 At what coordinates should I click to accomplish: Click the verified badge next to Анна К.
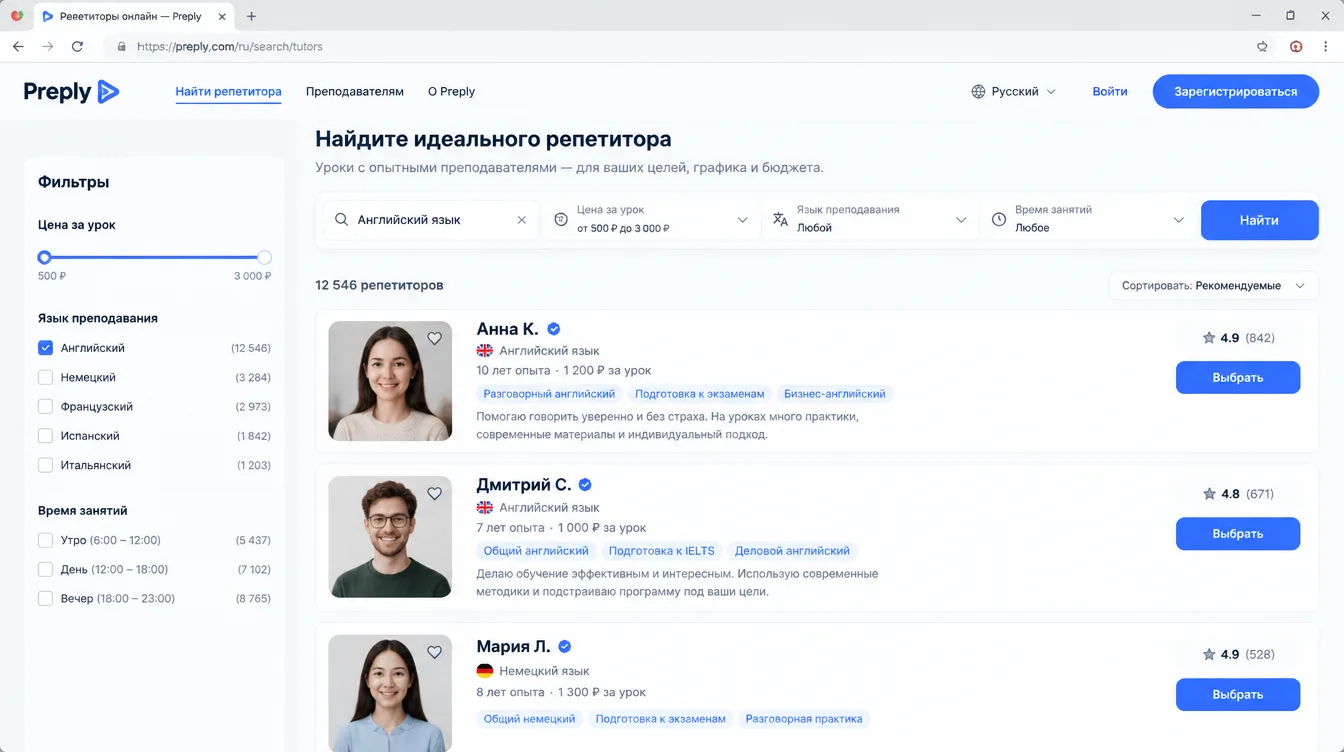pos(553,329)
